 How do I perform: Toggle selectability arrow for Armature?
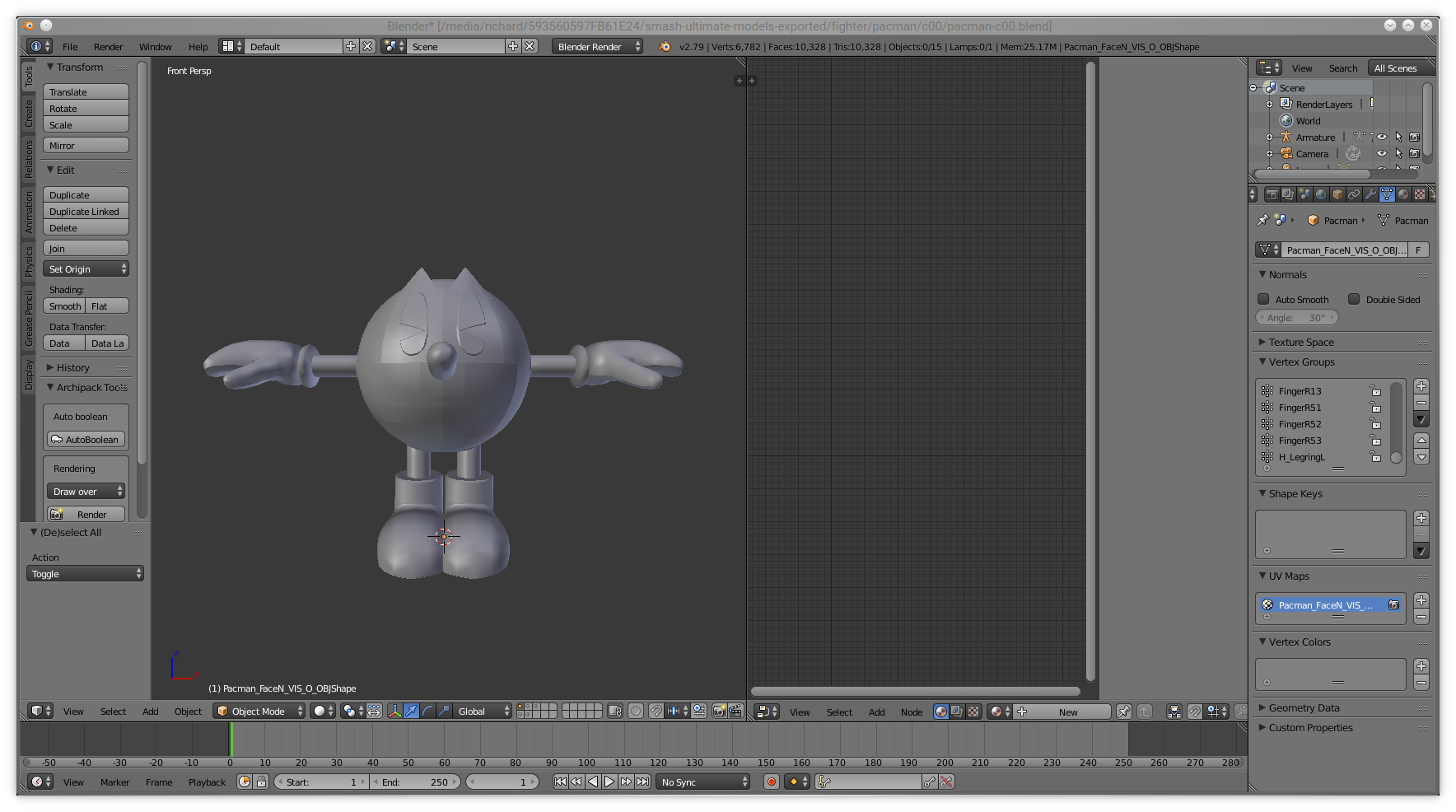(1398, 138)
